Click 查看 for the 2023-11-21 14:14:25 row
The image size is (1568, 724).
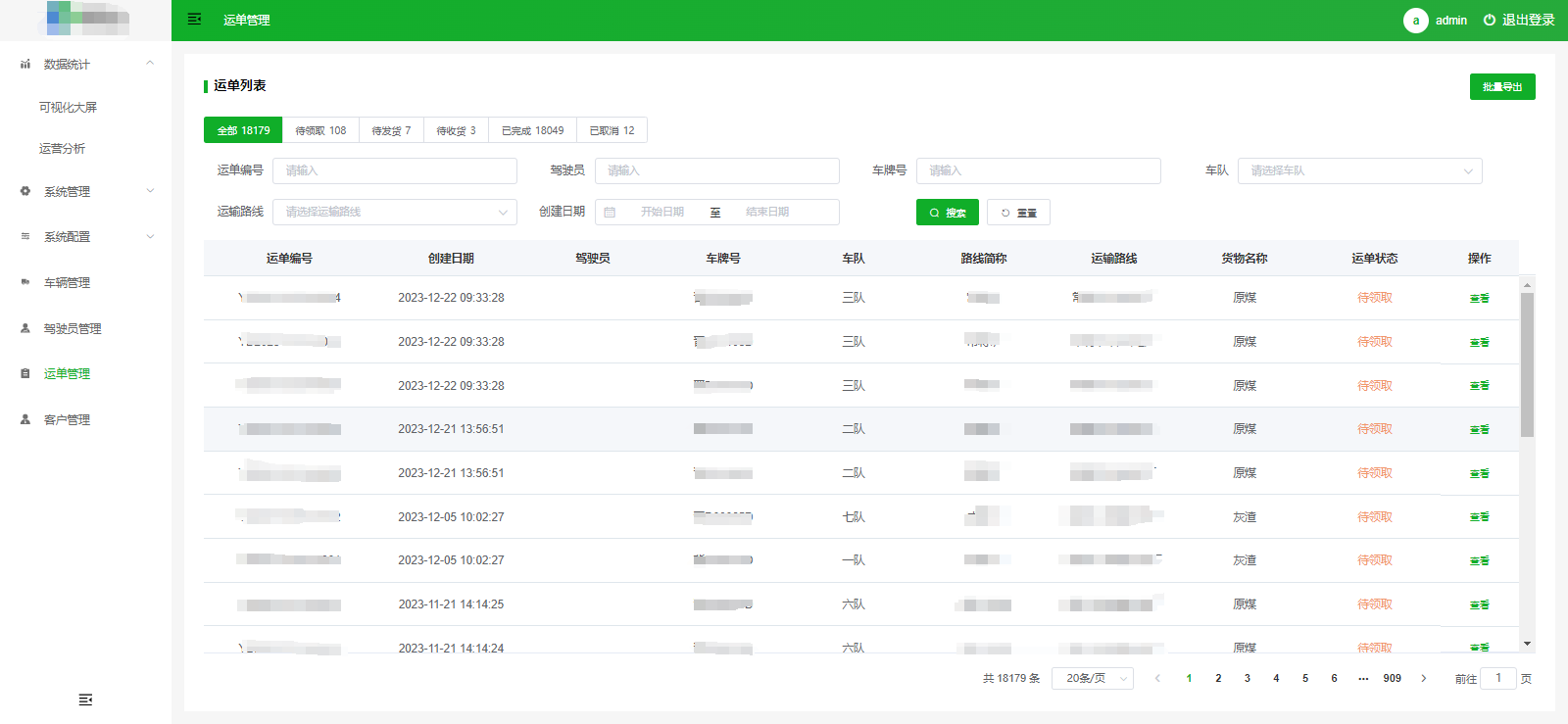pyautogui.click(x=1480, y=604)
